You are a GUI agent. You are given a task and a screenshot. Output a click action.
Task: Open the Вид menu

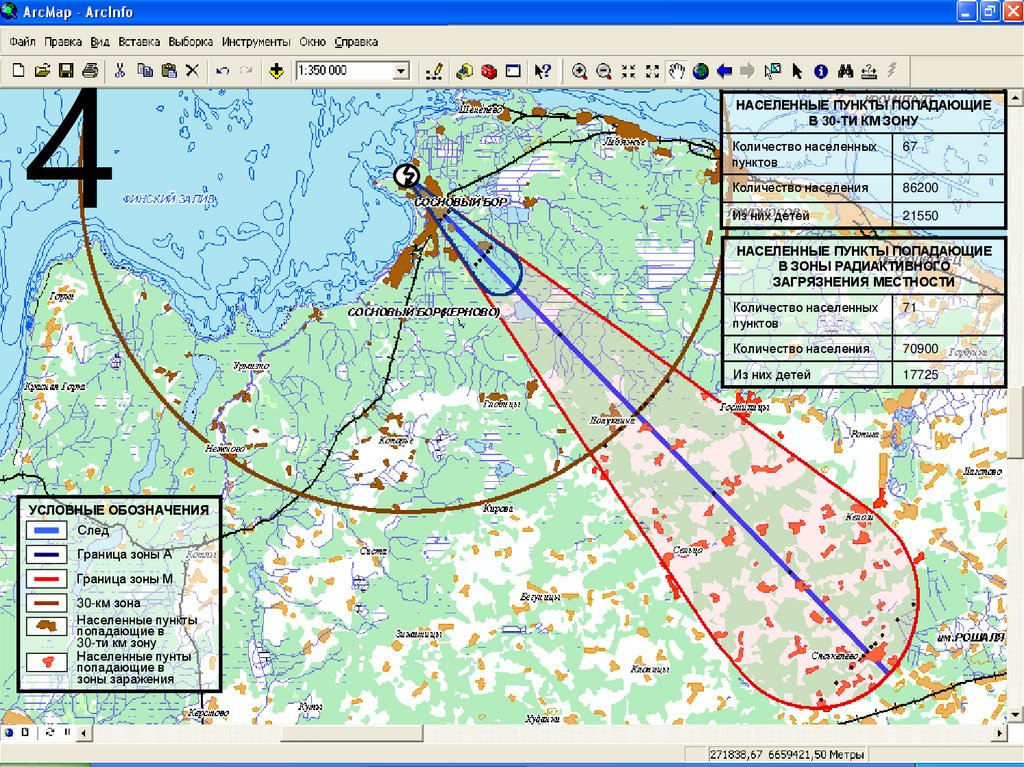coord(99,42)
